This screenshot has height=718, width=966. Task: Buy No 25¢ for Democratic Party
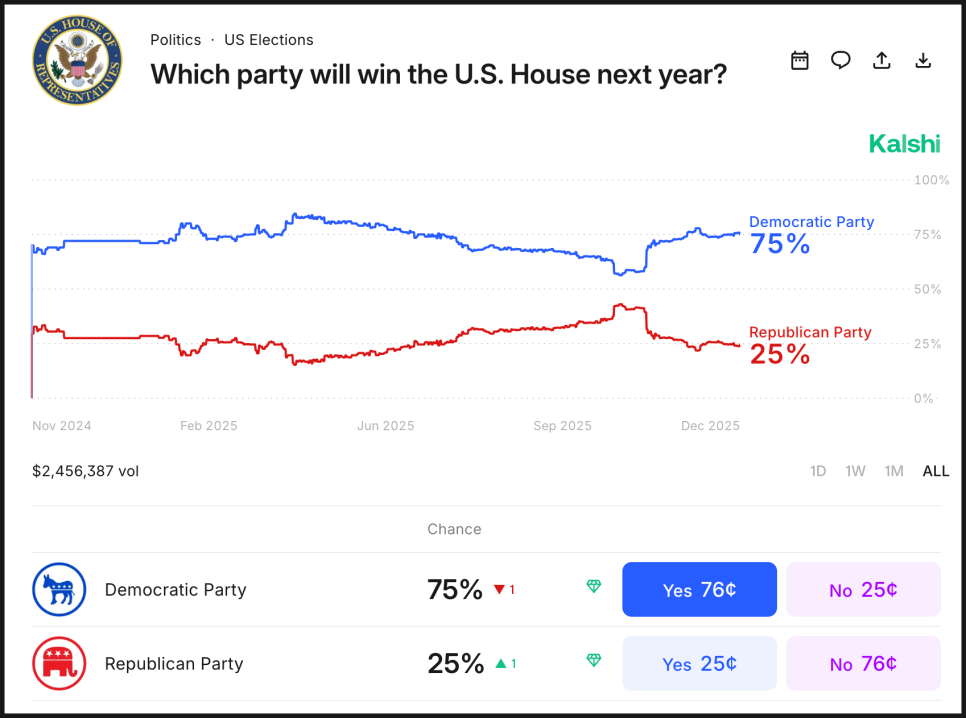coord(863,589)
